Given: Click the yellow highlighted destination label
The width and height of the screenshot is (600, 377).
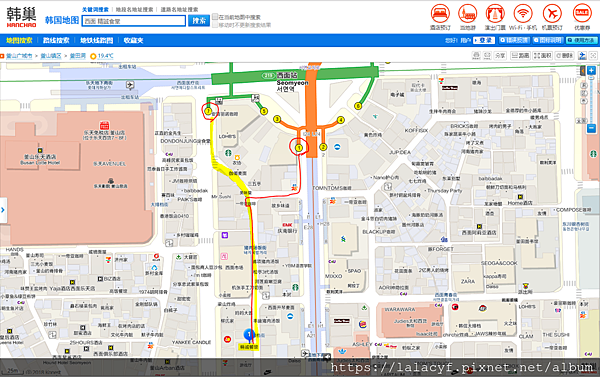Looking at the screenshot, I should 249,347.
